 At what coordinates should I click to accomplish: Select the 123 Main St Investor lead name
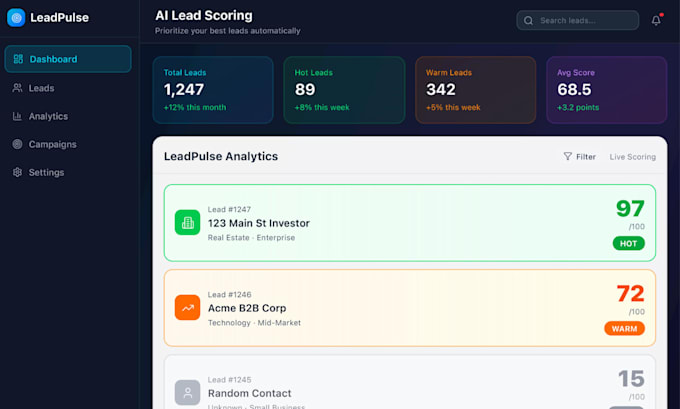[258, 223]
